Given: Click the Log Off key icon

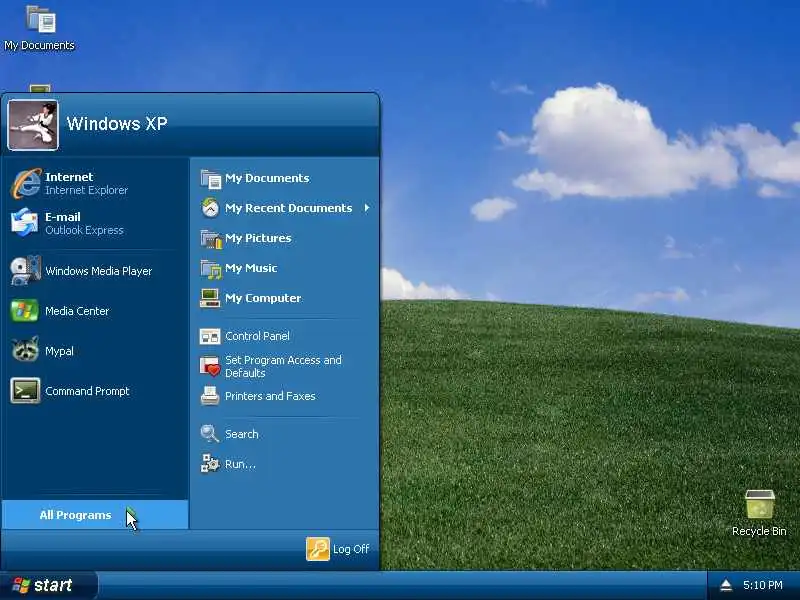Looking at the screenshot, I should click(318, 549).
